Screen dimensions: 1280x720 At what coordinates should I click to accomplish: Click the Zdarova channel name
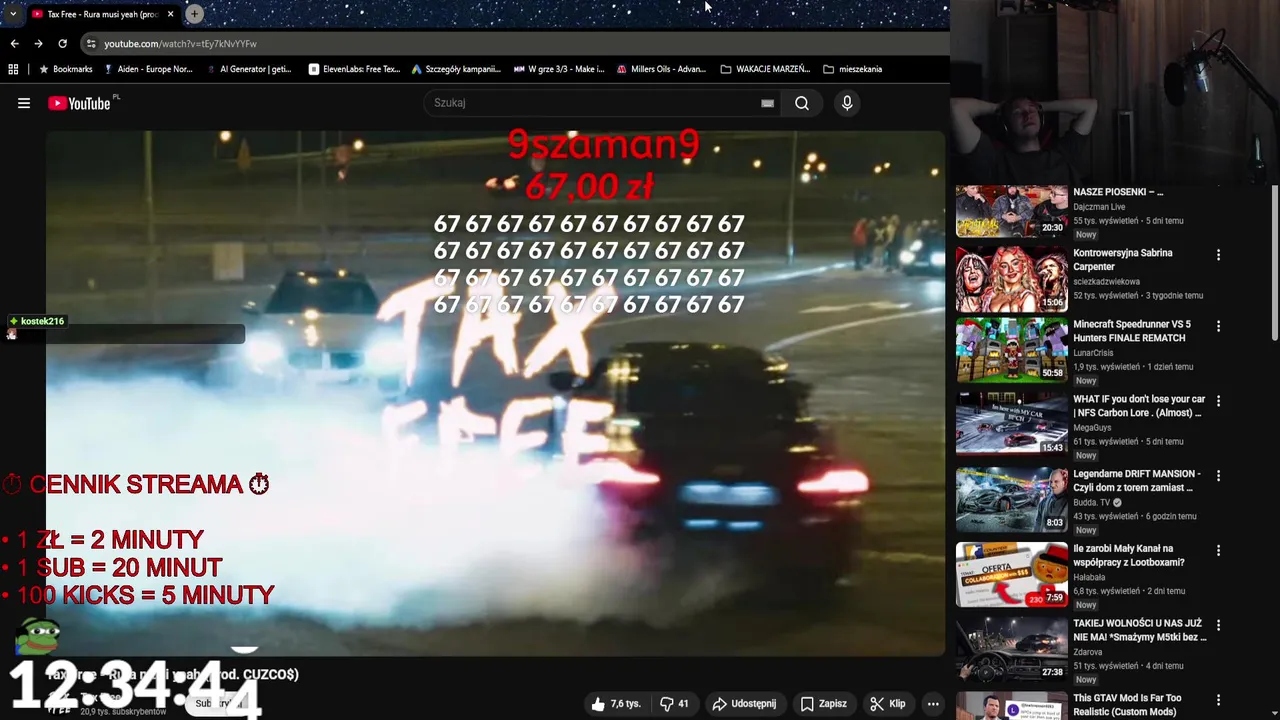point(1089,652)
